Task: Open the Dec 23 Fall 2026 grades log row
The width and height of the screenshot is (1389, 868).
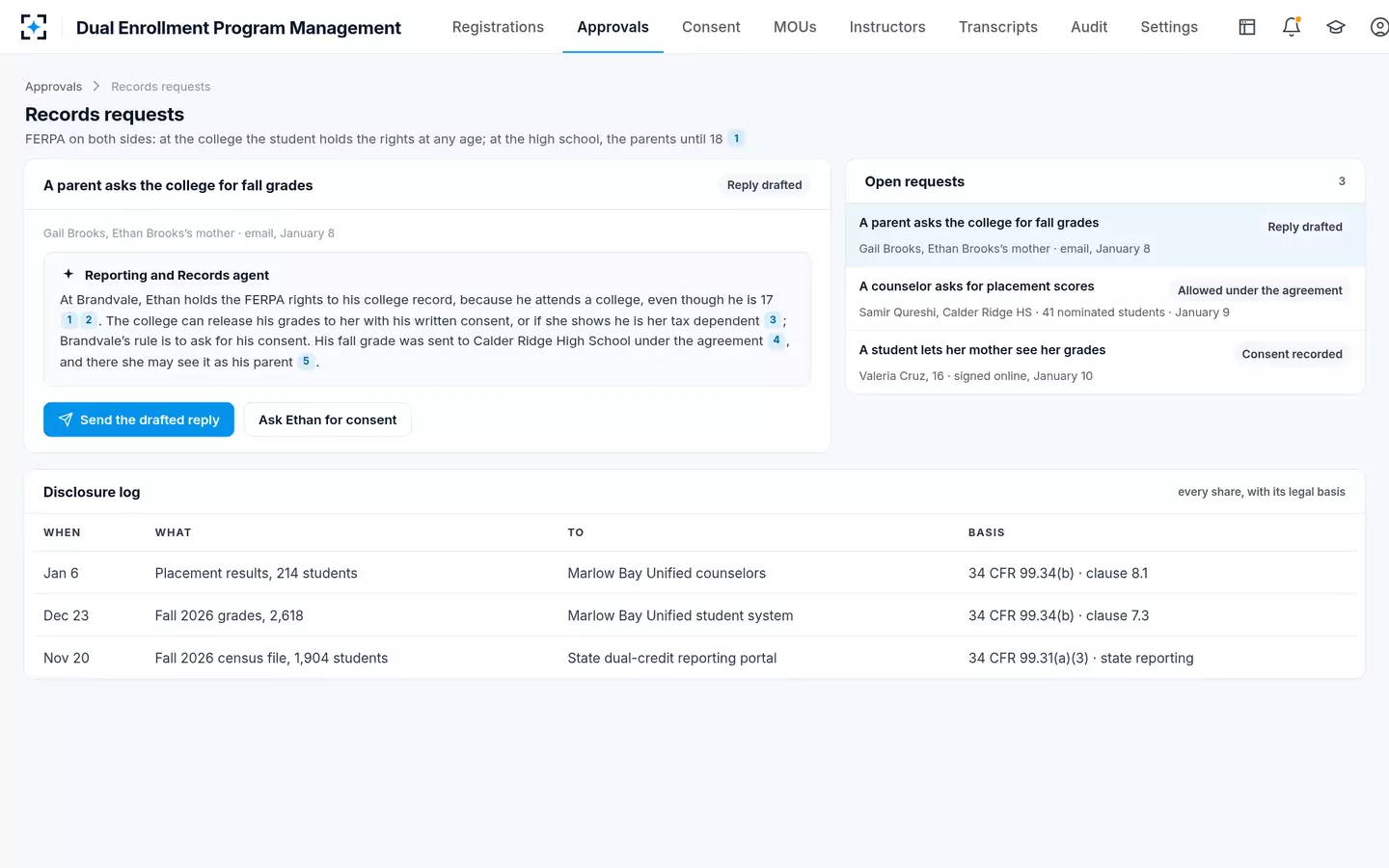Action: click(694, 615)
